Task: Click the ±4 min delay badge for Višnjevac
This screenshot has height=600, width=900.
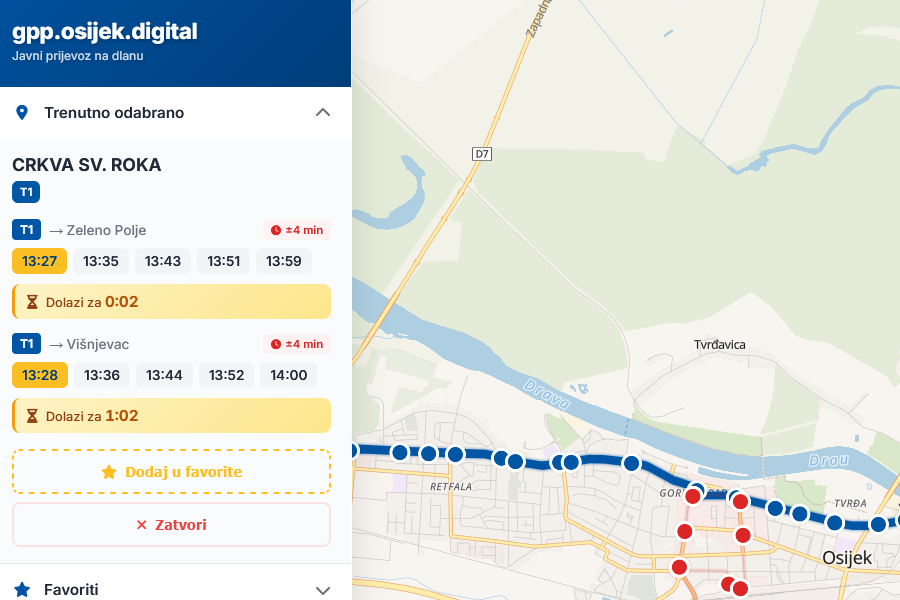Action: (x=297, y=344)
